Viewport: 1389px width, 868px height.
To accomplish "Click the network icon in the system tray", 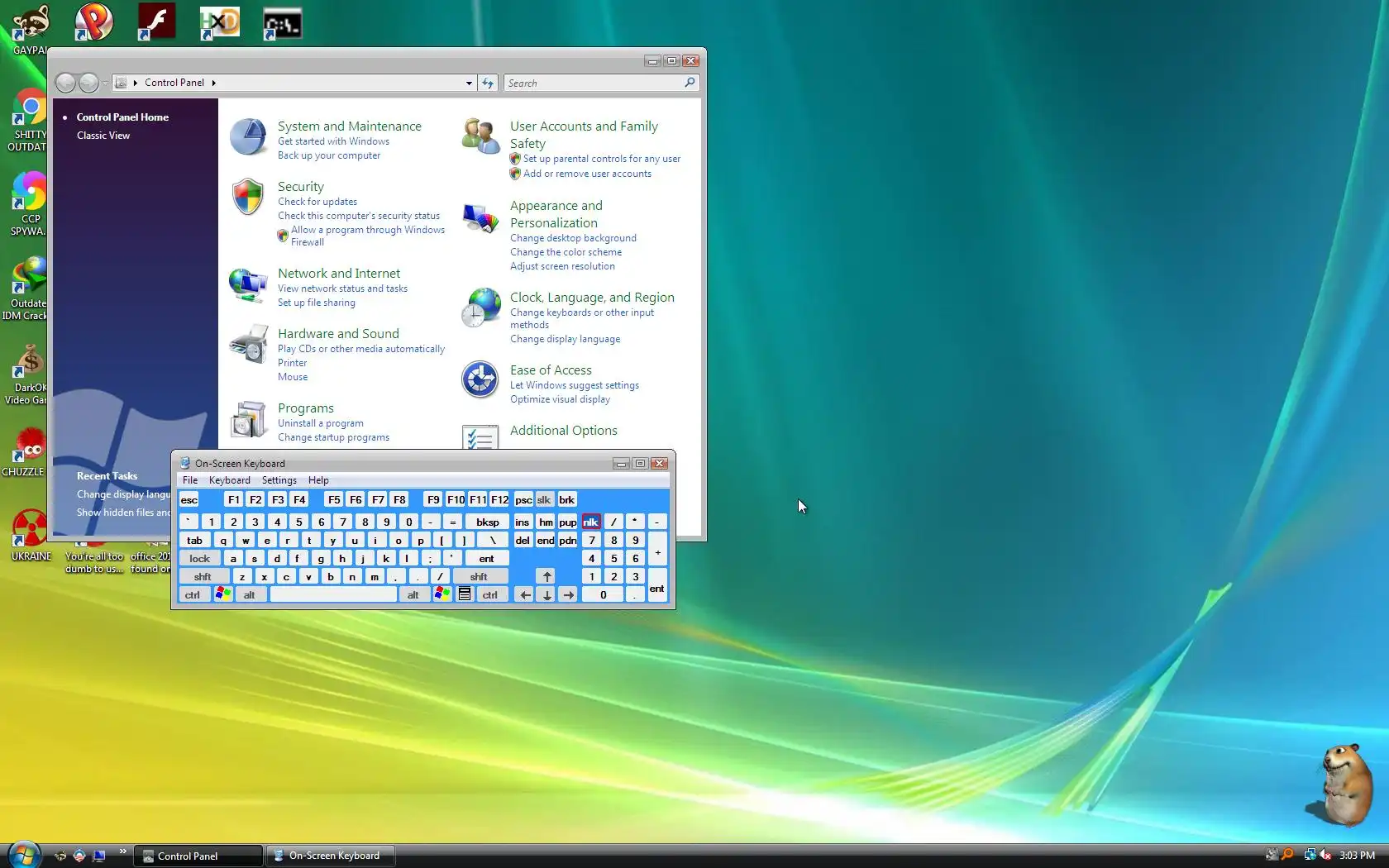I will point(1310,855).
